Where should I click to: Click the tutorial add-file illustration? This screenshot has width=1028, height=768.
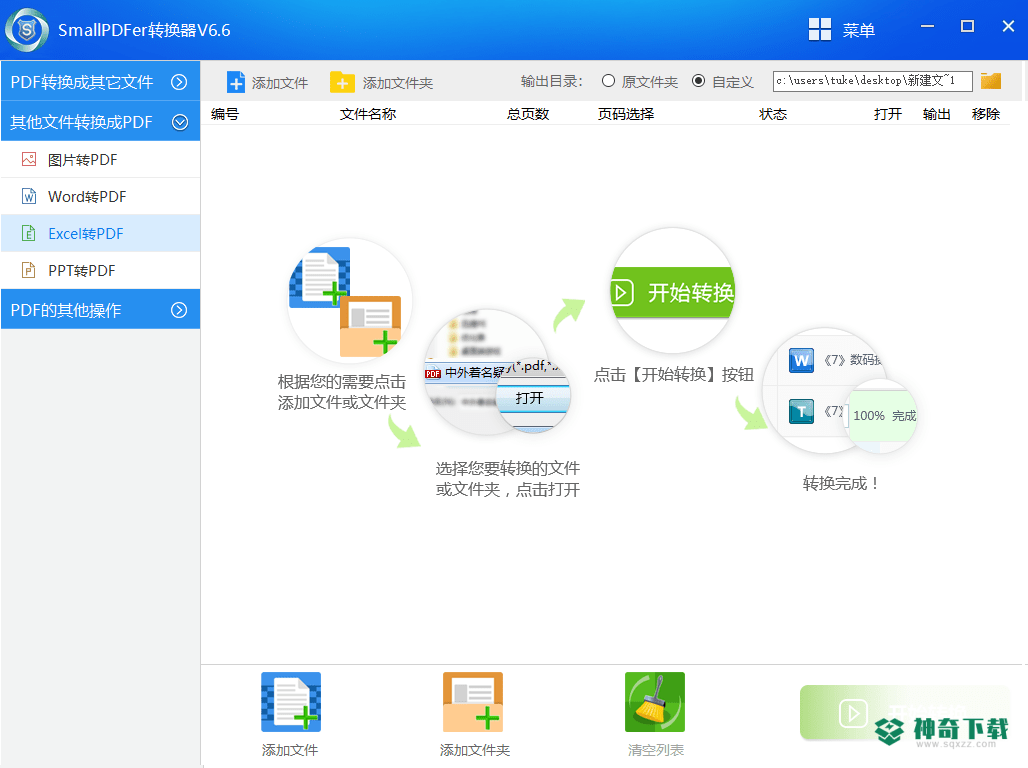[349, 300]
